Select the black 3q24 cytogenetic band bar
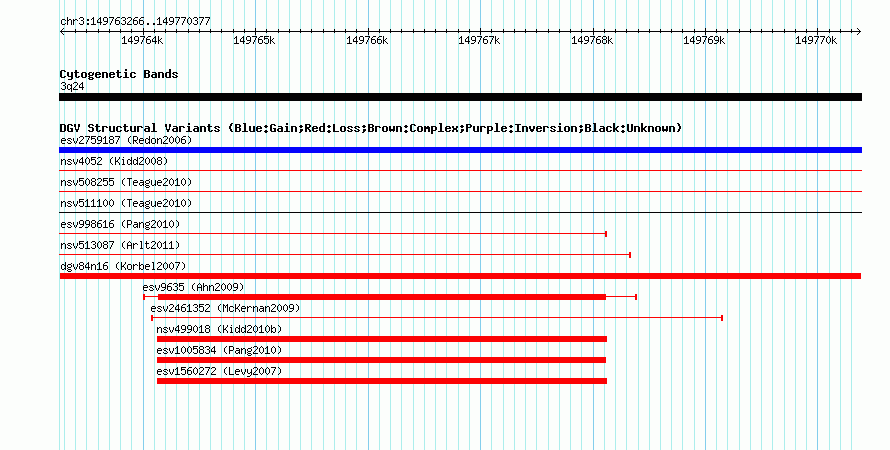Viewport: 890px width, 450px height. 460,97
